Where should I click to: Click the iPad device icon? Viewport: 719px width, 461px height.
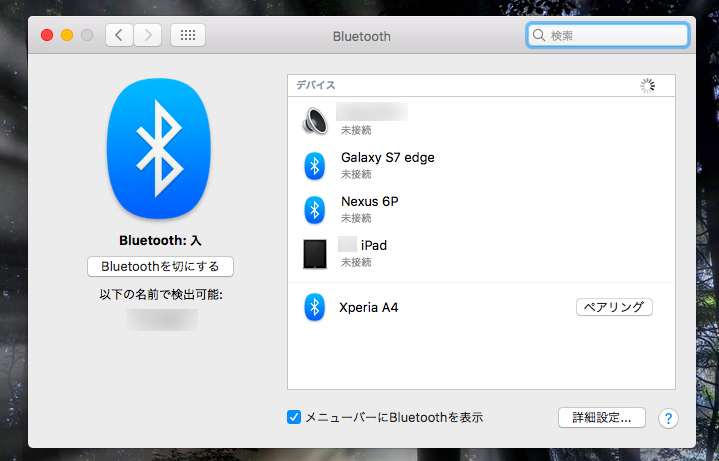point(314,253)
